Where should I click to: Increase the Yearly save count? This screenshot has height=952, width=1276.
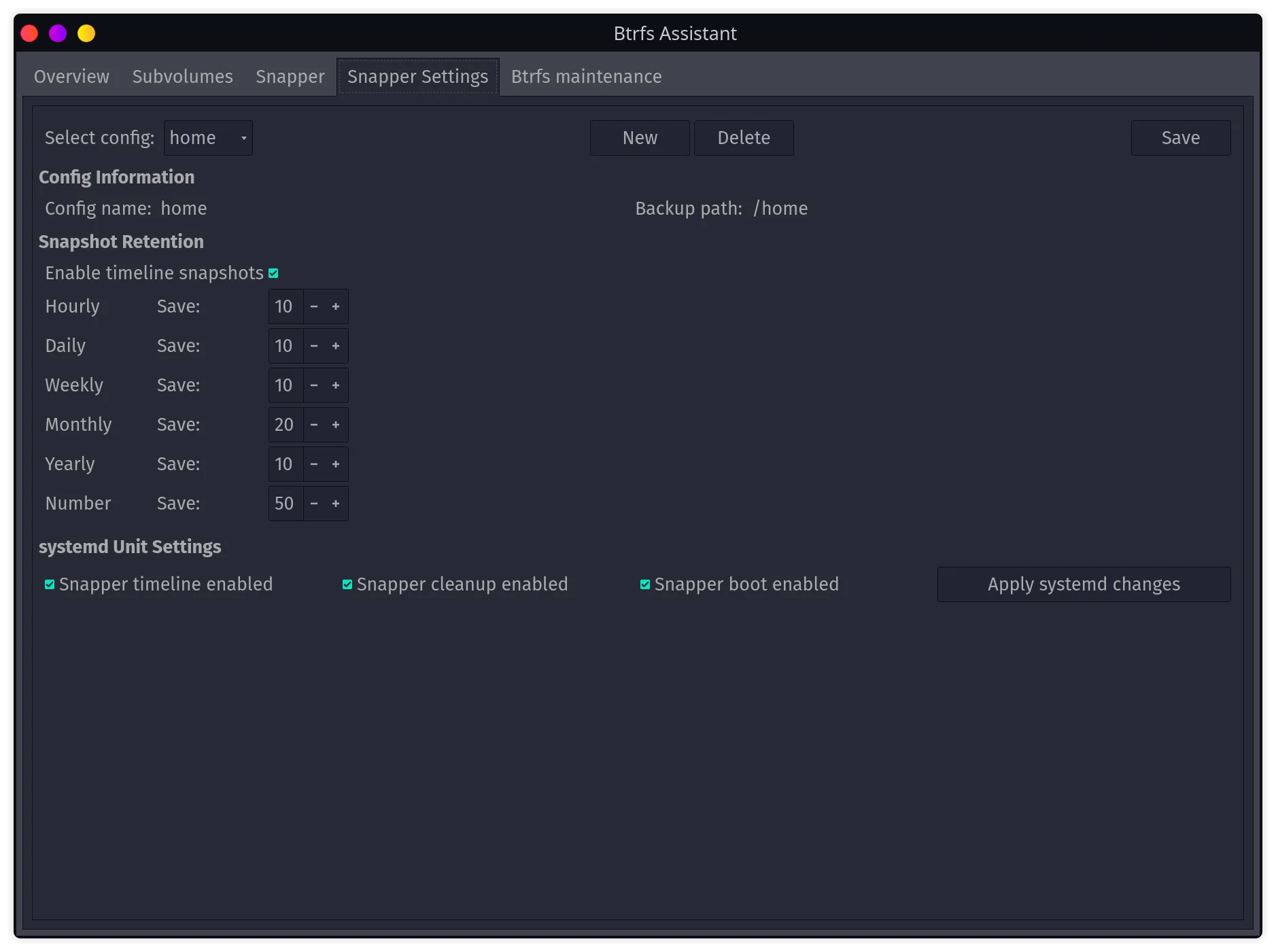click(336, 464)
